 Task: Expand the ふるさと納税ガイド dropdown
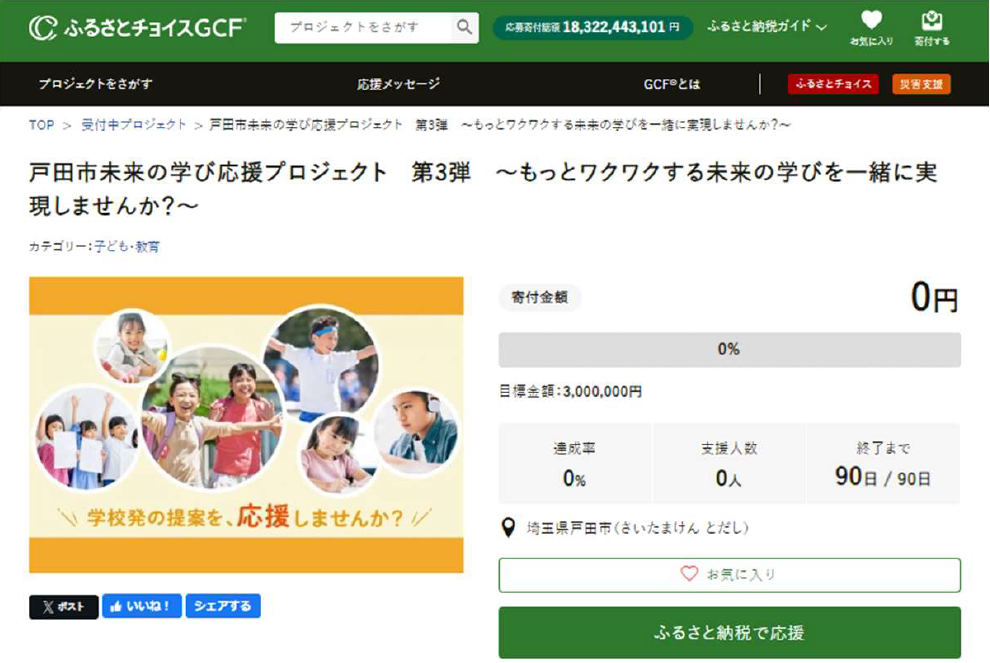[766, 27]
